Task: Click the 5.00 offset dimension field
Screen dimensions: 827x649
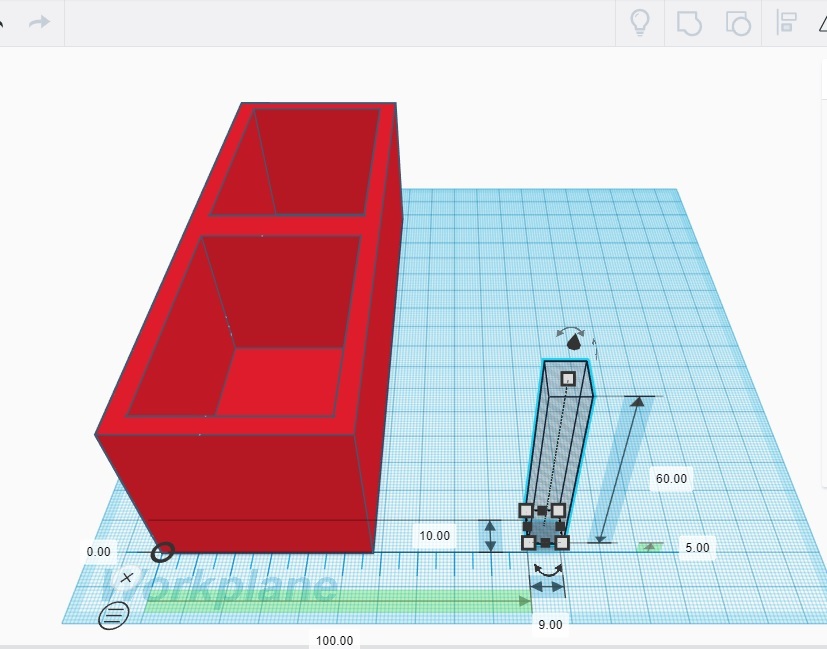Action: tap(697, 548)
